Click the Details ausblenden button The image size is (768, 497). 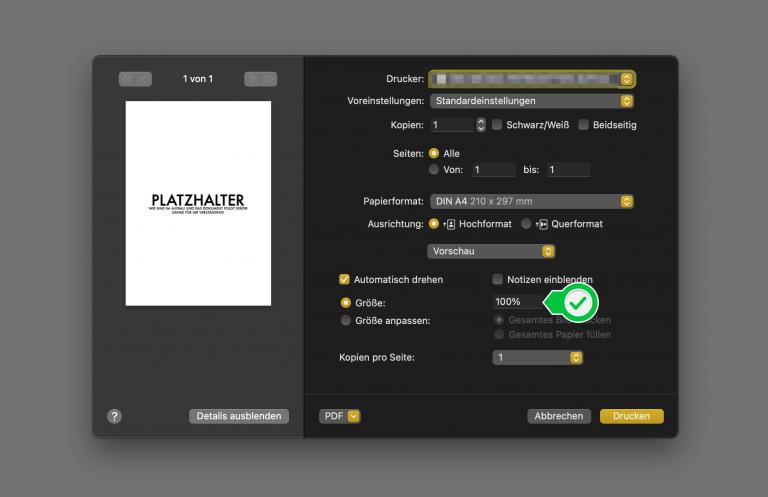(239, 416)
